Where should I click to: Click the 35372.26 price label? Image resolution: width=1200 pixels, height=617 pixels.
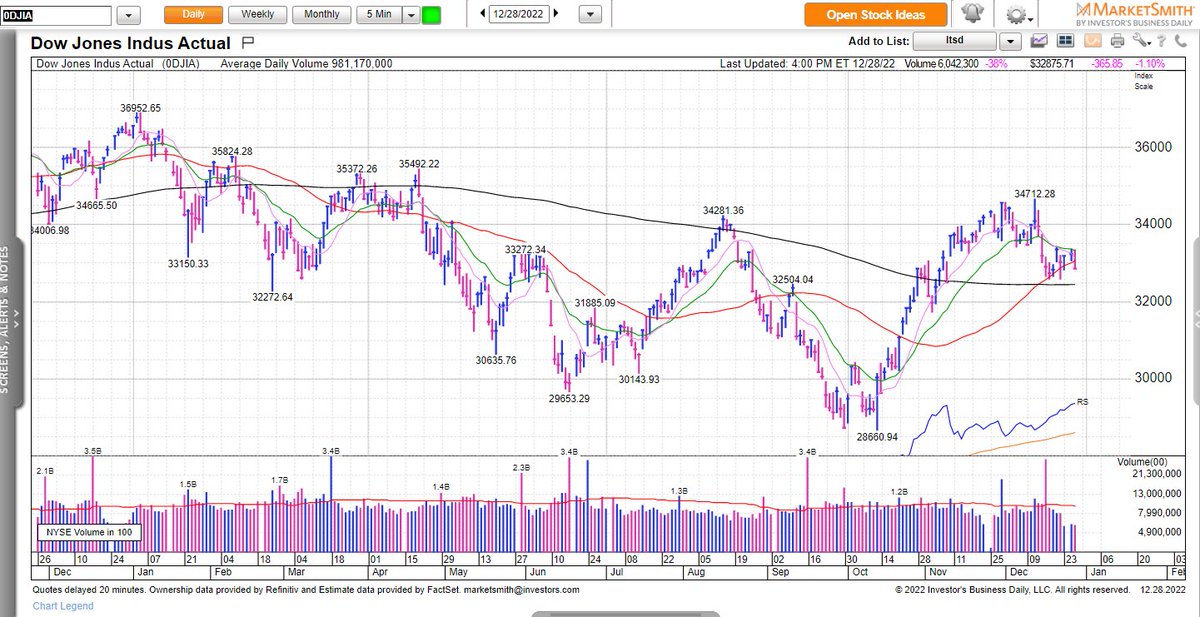pos(357,169)
